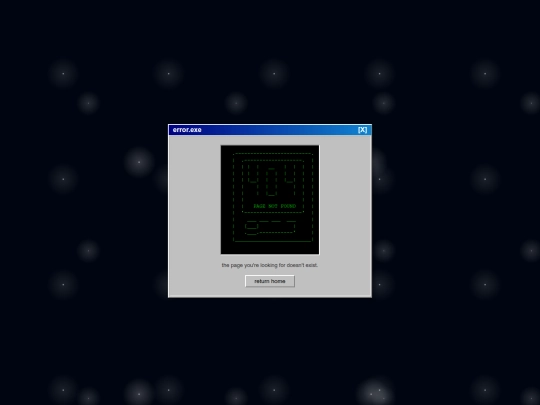Viewport: 540px width, 405px height.
Task: Click the "PAGE NOT FOUND" green text
Action: [274, 206]
